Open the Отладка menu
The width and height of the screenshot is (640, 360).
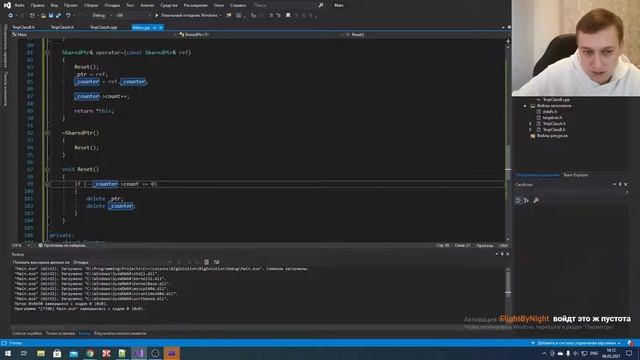pyautogui.click(x=112, y=5)
